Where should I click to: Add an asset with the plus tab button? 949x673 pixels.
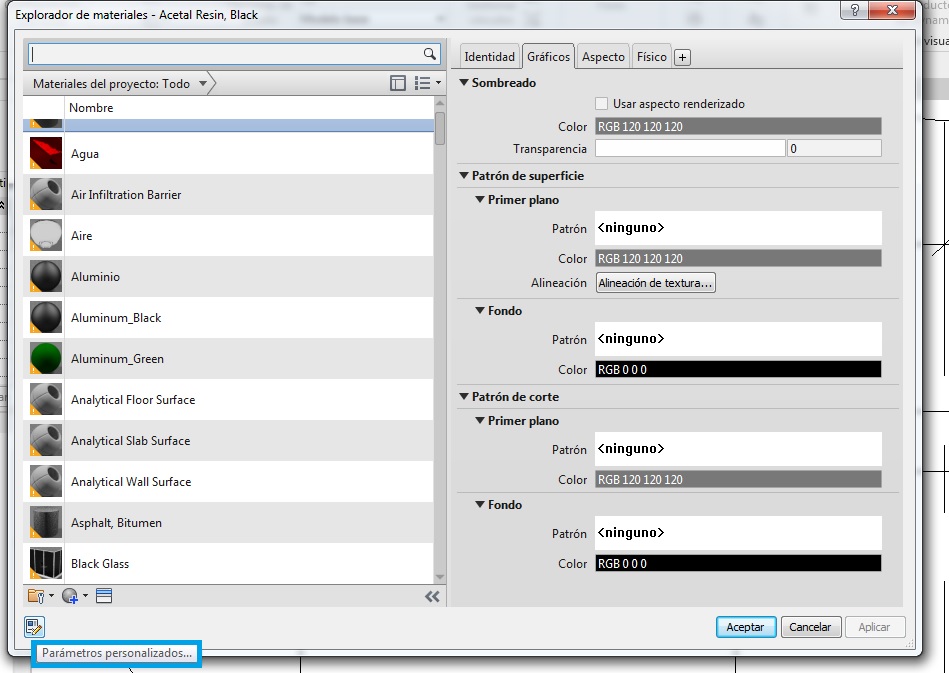682,58
